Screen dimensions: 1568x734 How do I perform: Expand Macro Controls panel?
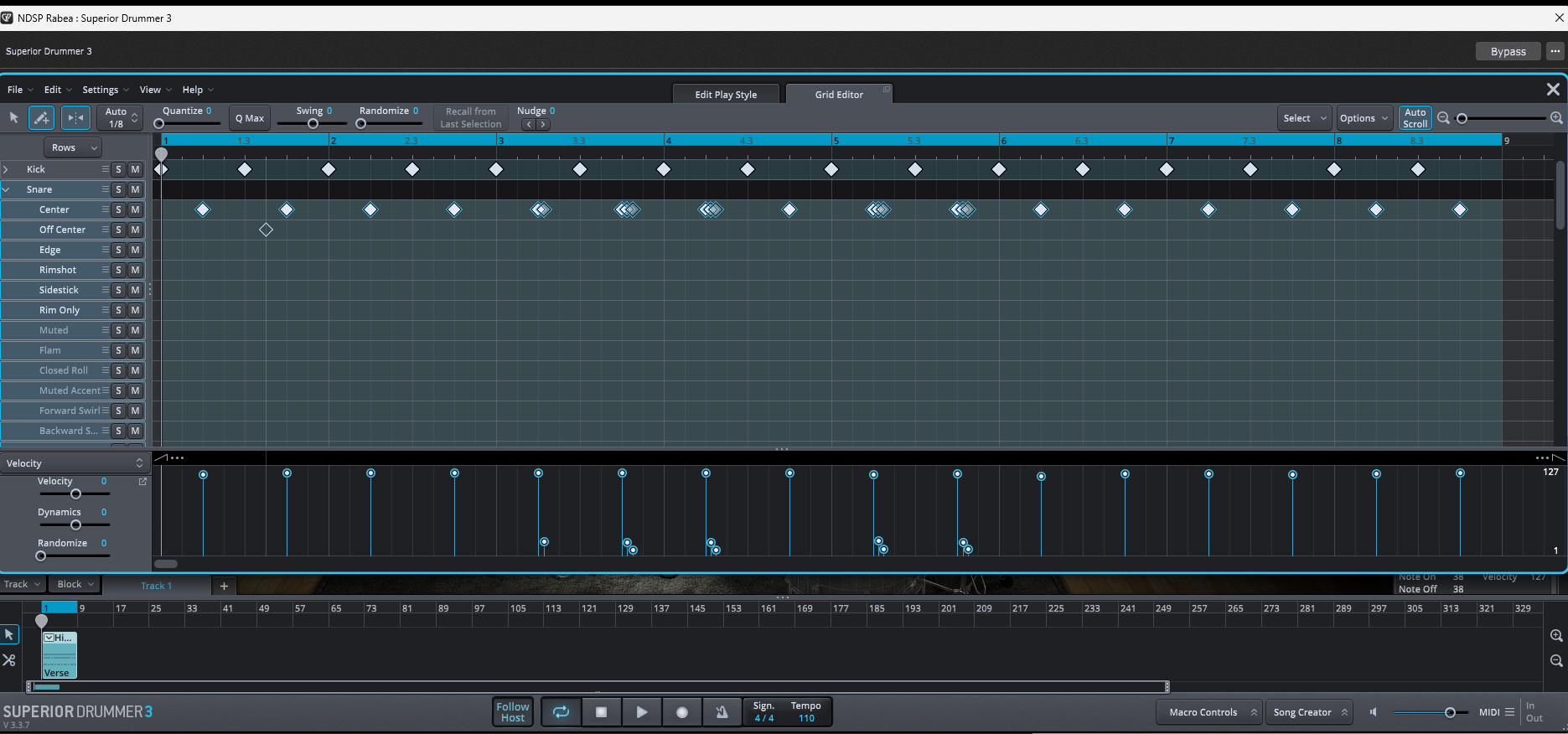point(1210,712)
